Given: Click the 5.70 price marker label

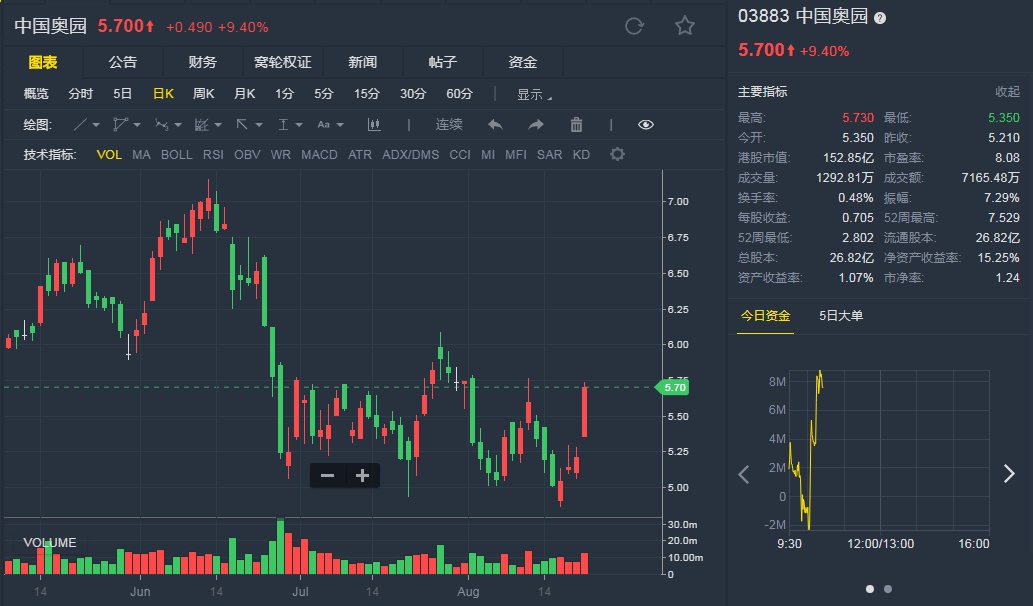Looking at the screenshot, I should (672, 387).
